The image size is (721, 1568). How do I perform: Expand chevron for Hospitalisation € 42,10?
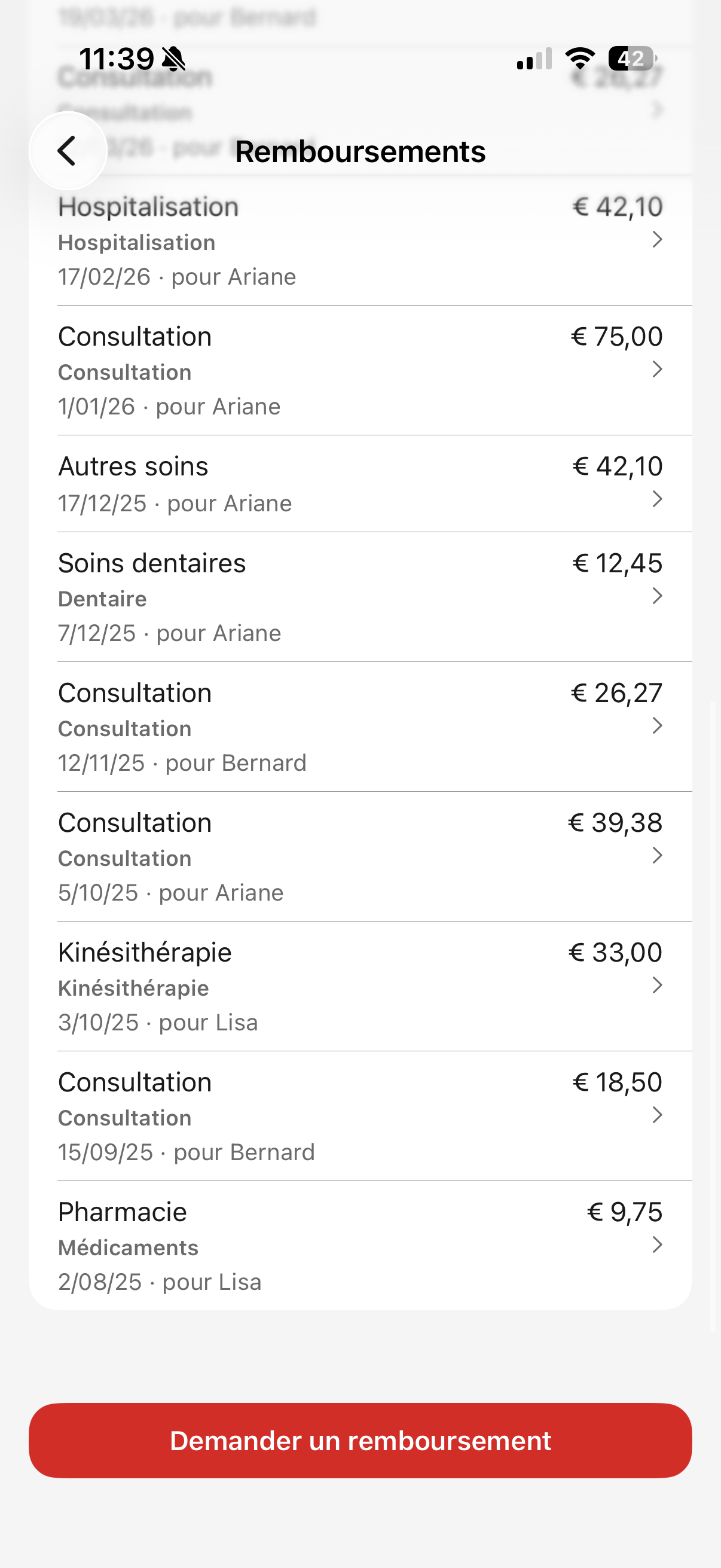pyautogui.click(x=657, y=239)
